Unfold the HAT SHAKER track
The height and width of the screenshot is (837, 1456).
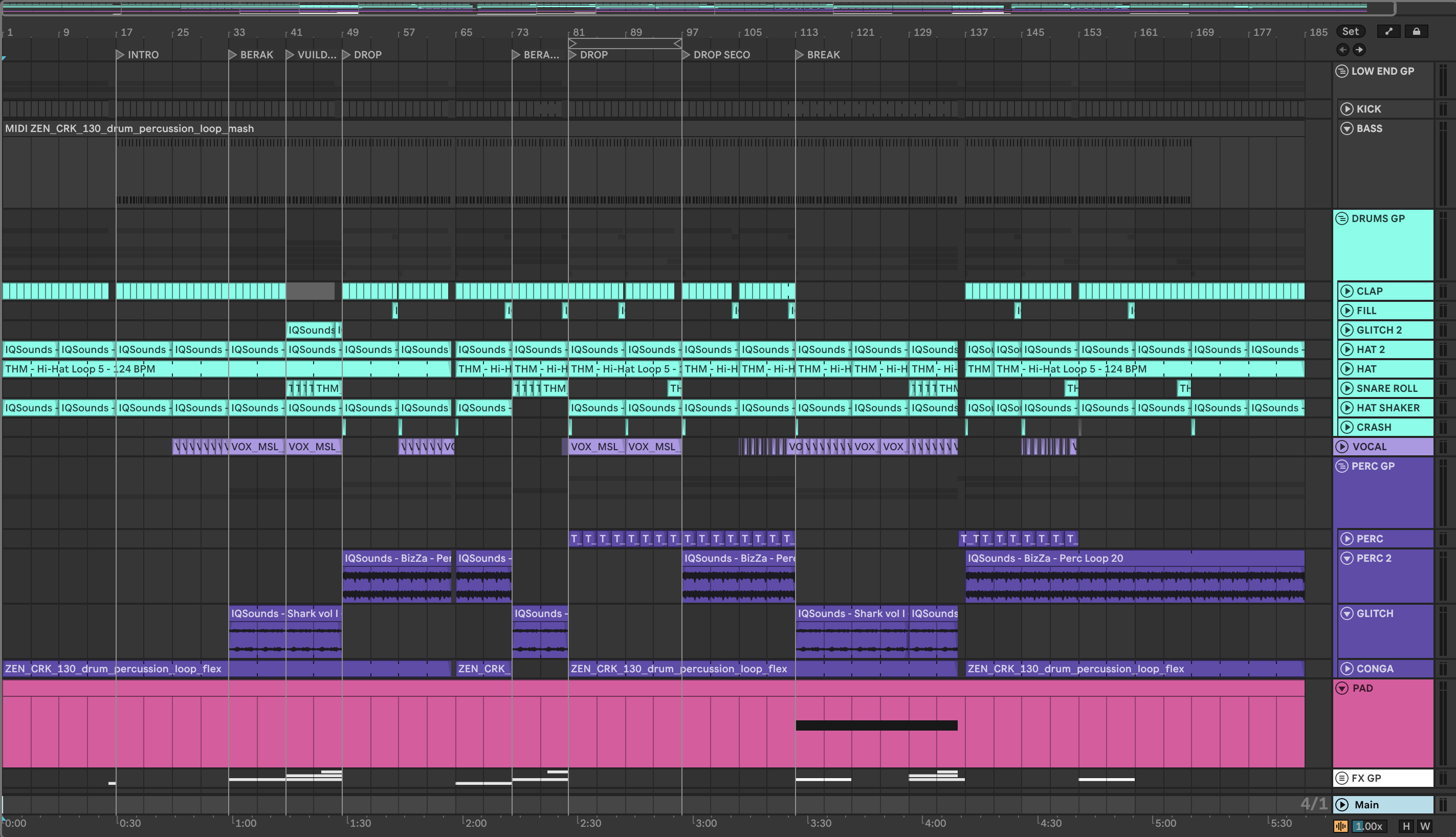coord(1347,408)
